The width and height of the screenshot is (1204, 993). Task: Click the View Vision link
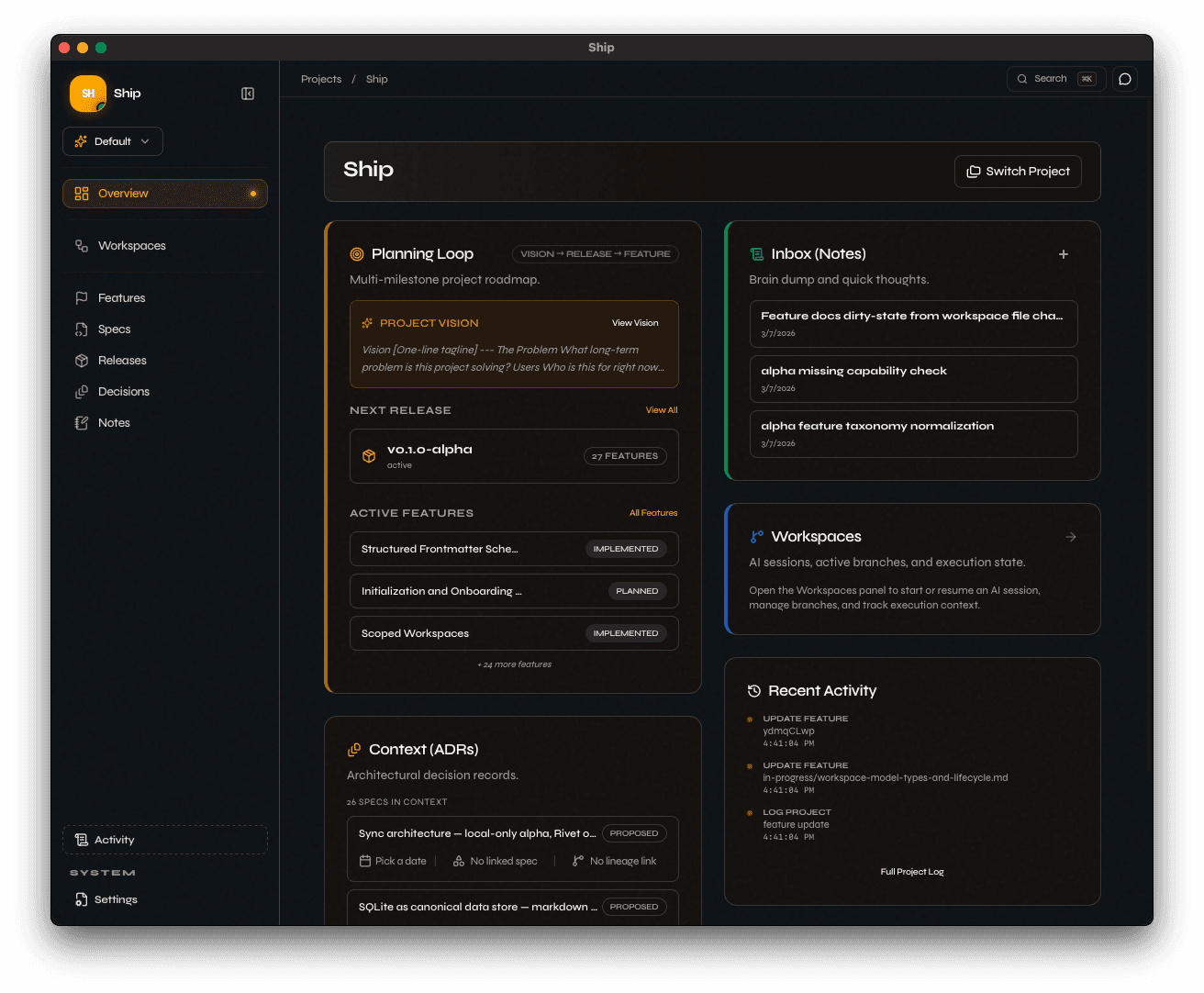tap(635, 323)
